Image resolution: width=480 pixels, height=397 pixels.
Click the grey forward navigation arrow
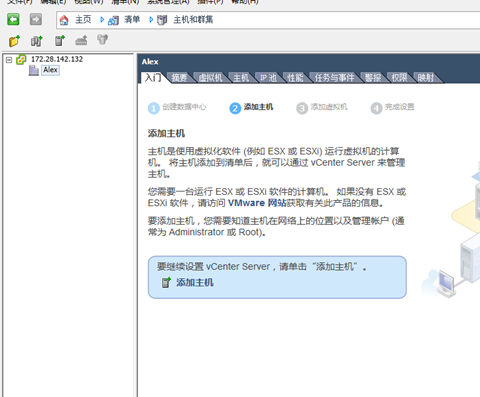click(x=36, y=19)
